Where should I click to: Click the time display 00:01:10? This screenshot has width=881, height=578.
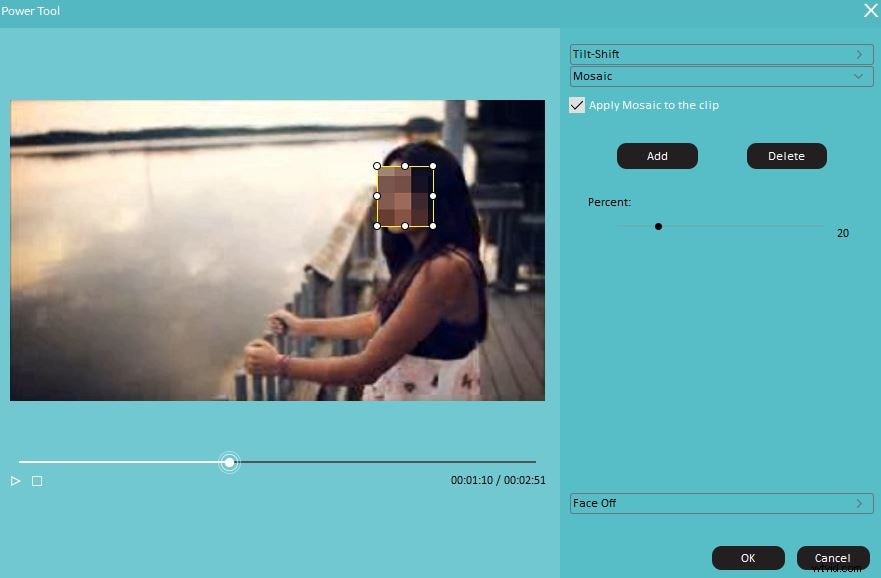471,481
